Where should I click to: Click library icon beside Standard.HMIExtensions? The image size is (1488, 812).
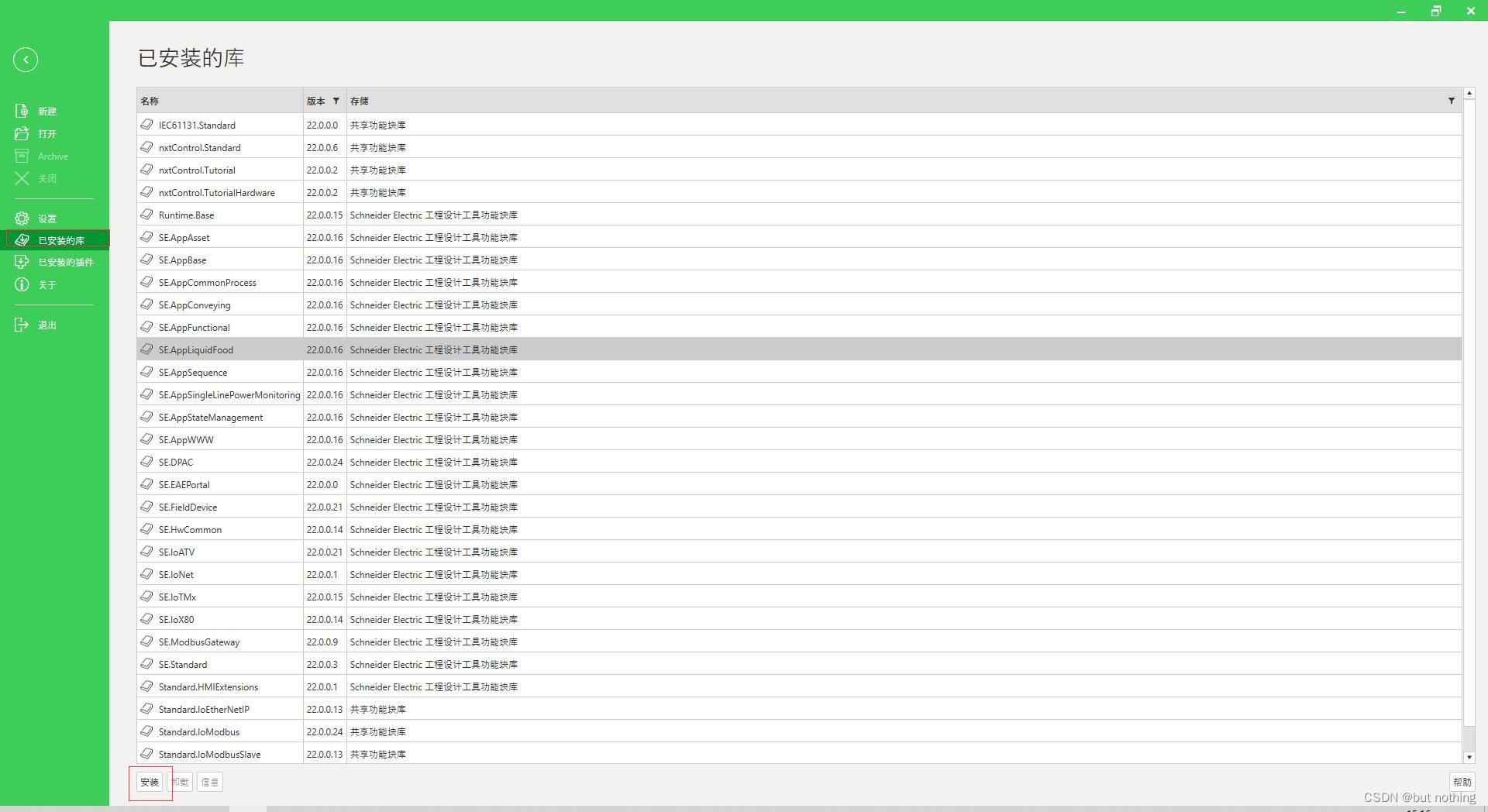pyautogui.click(x=146, y=686)
